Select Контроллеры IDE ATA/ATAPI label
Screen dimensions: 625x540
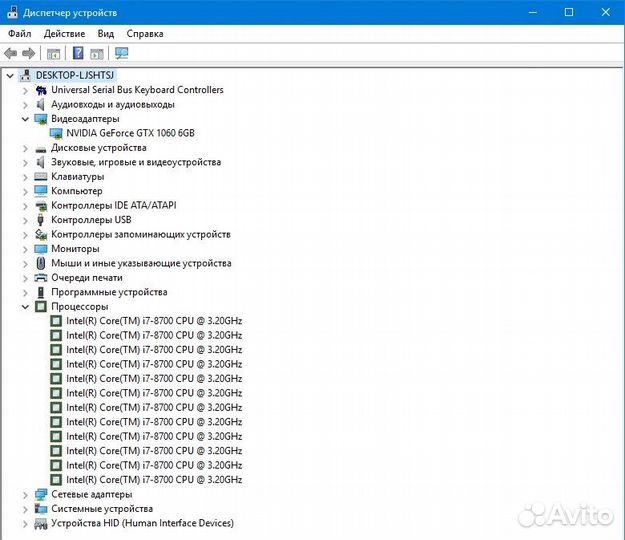coord(114,205)
